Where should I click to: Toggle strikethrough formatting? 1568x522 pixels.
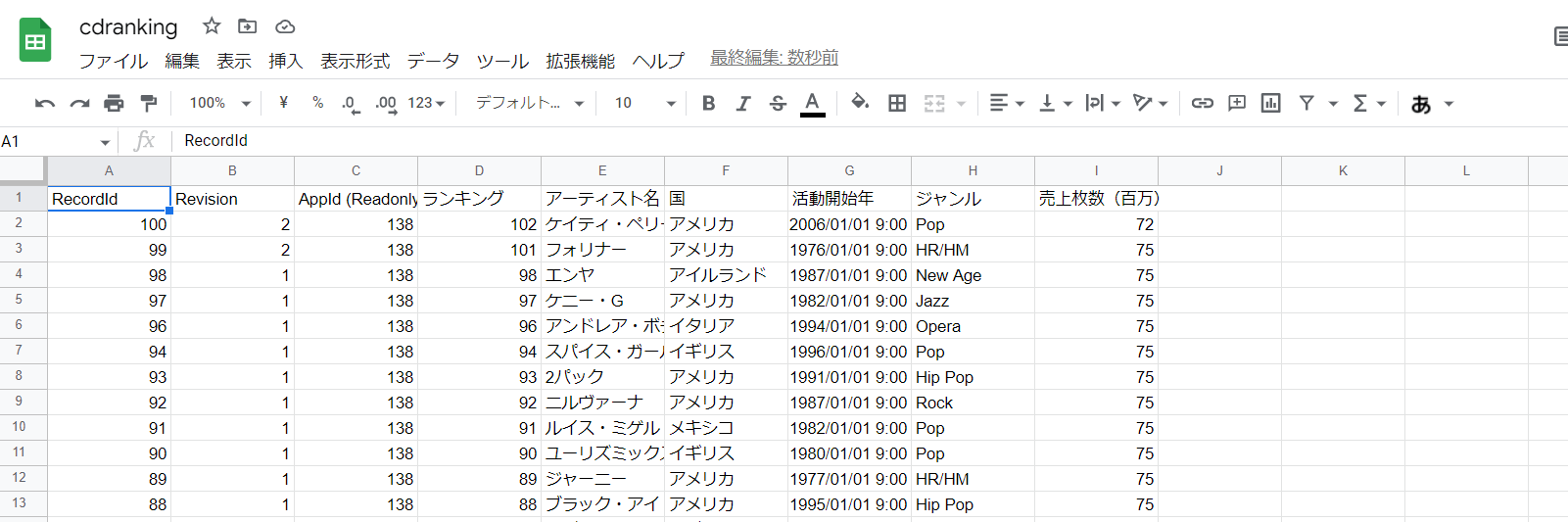tap(778, 103)
